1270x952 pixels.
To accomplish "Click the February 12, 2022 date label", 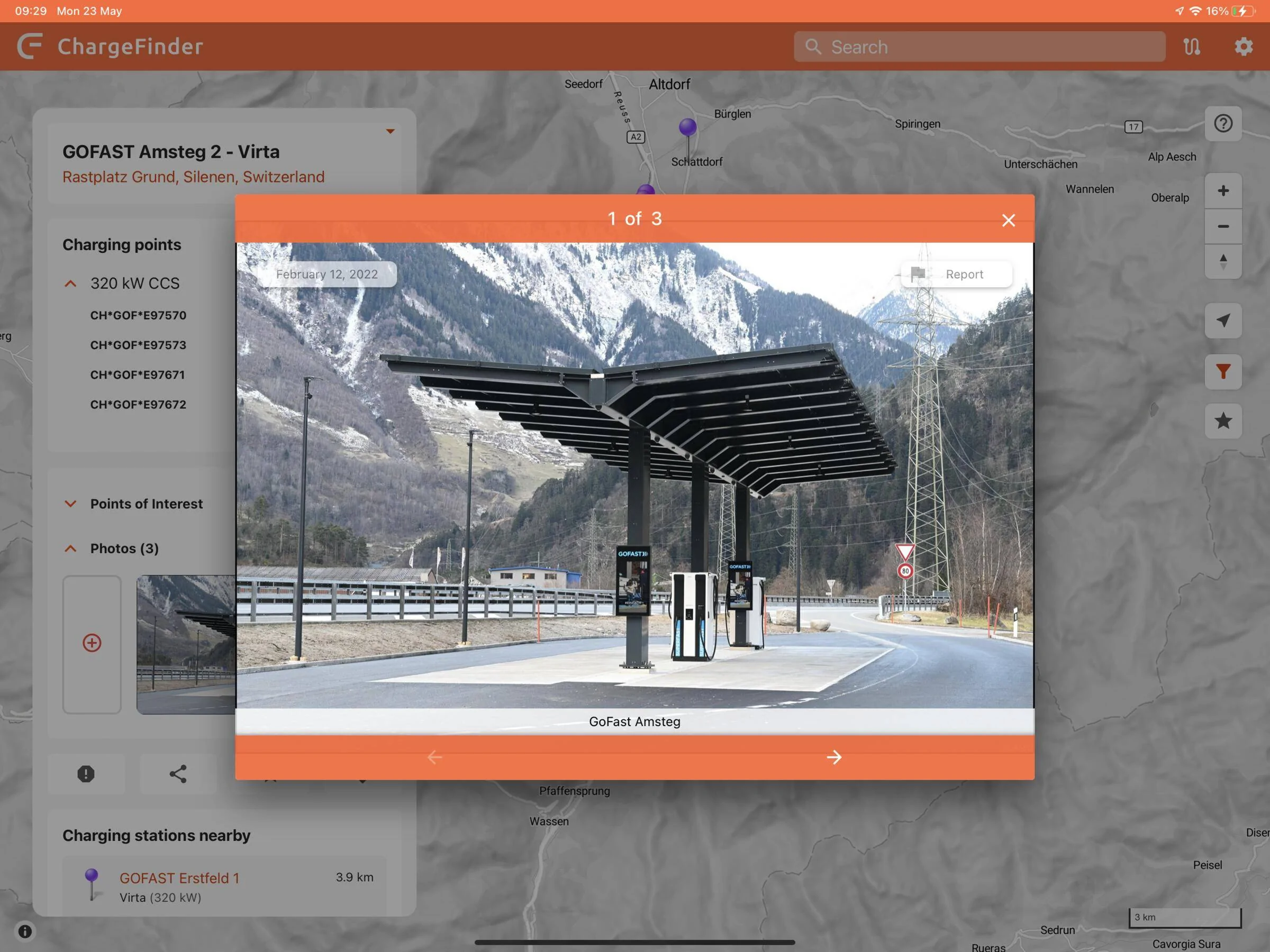I will (327, 274).
